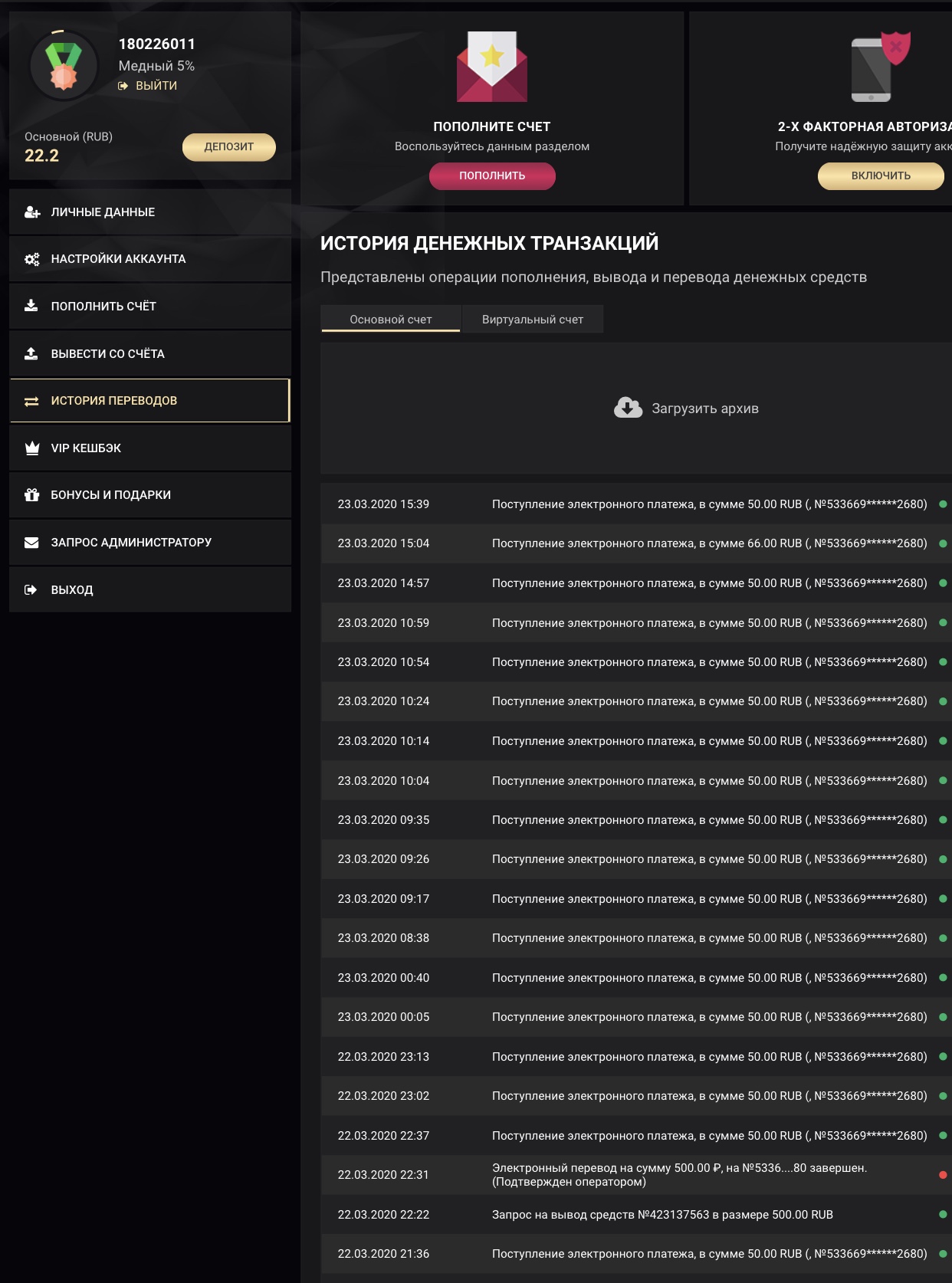Select ВЫХОД in the sidebar

(x=150, y=590)
